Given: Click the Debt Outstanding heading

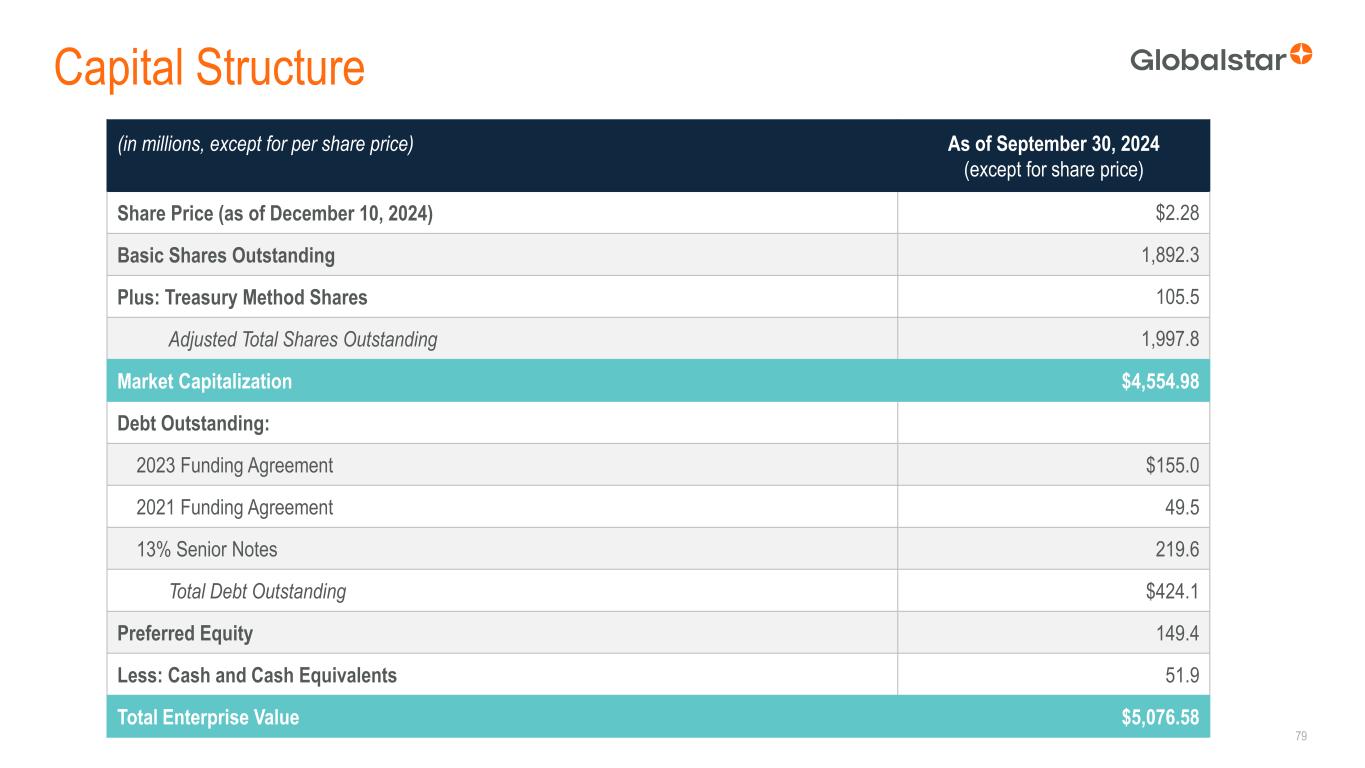Looking at the screenshot, I should (x=193, y=423).
